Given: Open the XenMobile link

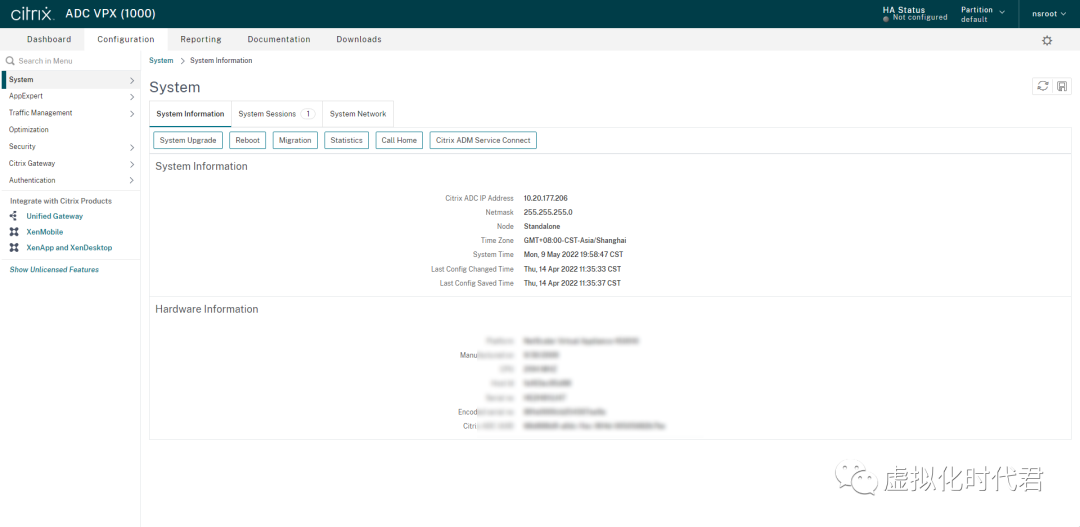Looking at the screenshot, I should [x=45, y=232].
